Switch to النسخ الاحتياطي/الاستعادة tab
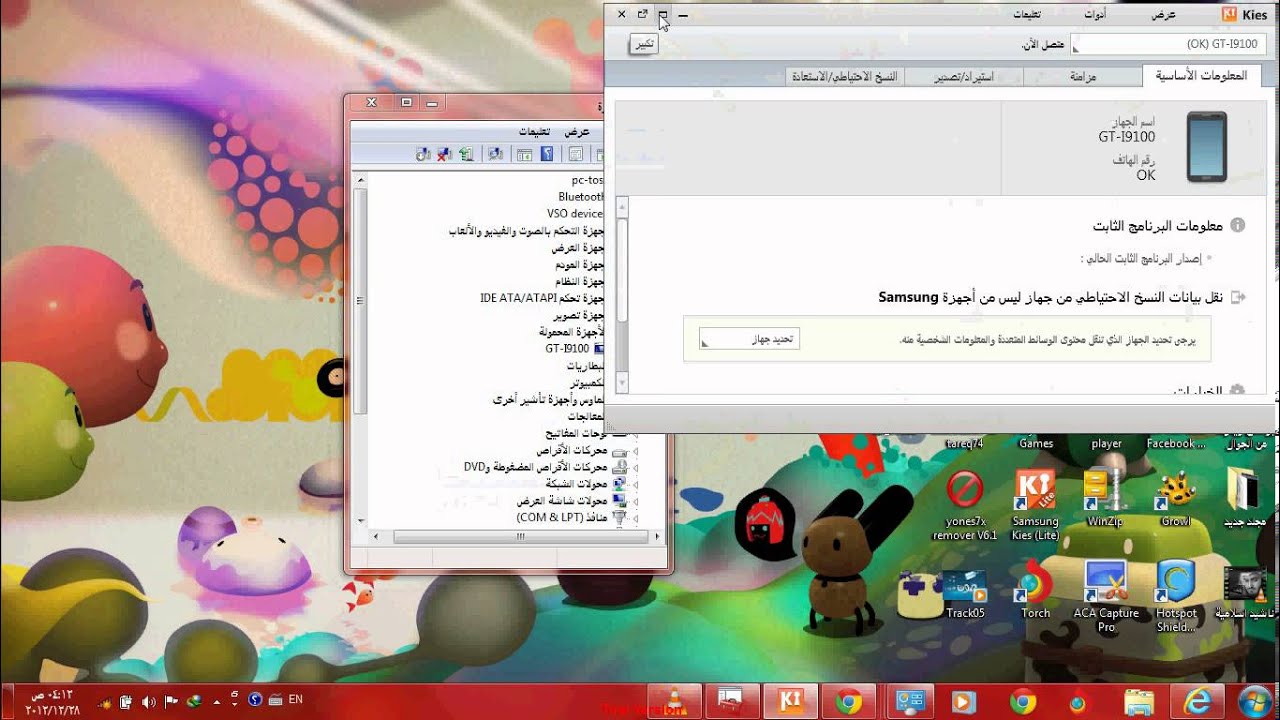This screenshot has height=720, width=1280. tap(845, 76)
